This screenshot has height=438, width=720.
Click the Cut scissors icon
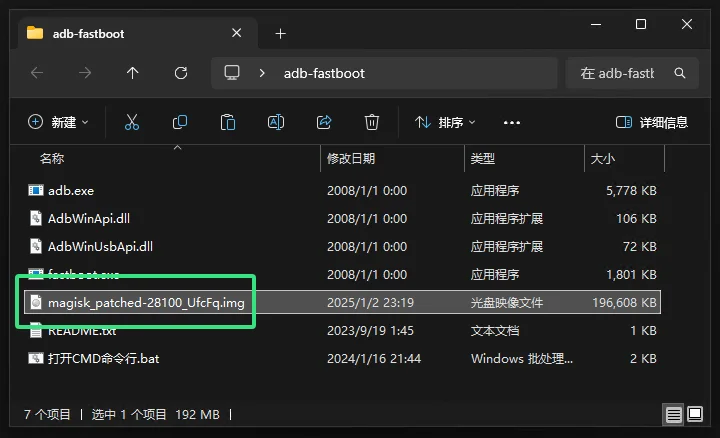pyautogui.click(x=132, y=122)
